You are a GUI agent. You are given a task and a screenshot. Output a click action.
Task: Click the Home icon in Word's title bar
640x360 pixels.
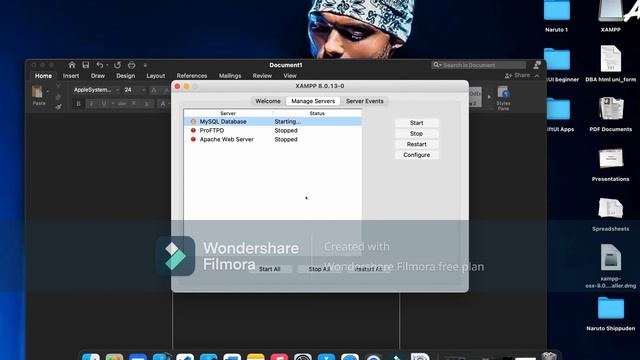click(x=72, y=65)
